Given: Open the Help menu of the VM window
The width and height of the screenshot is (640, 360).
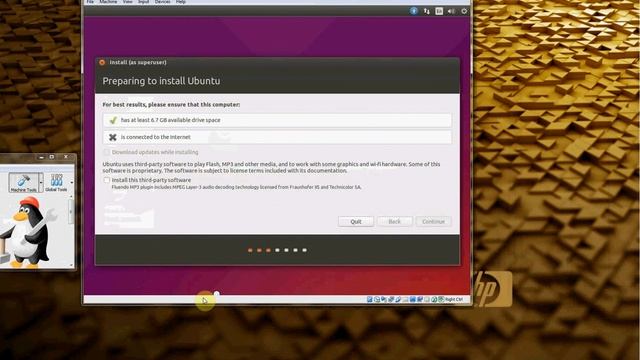Looking at the screenshot, I should pyautogui.click(x=181, y=2).
